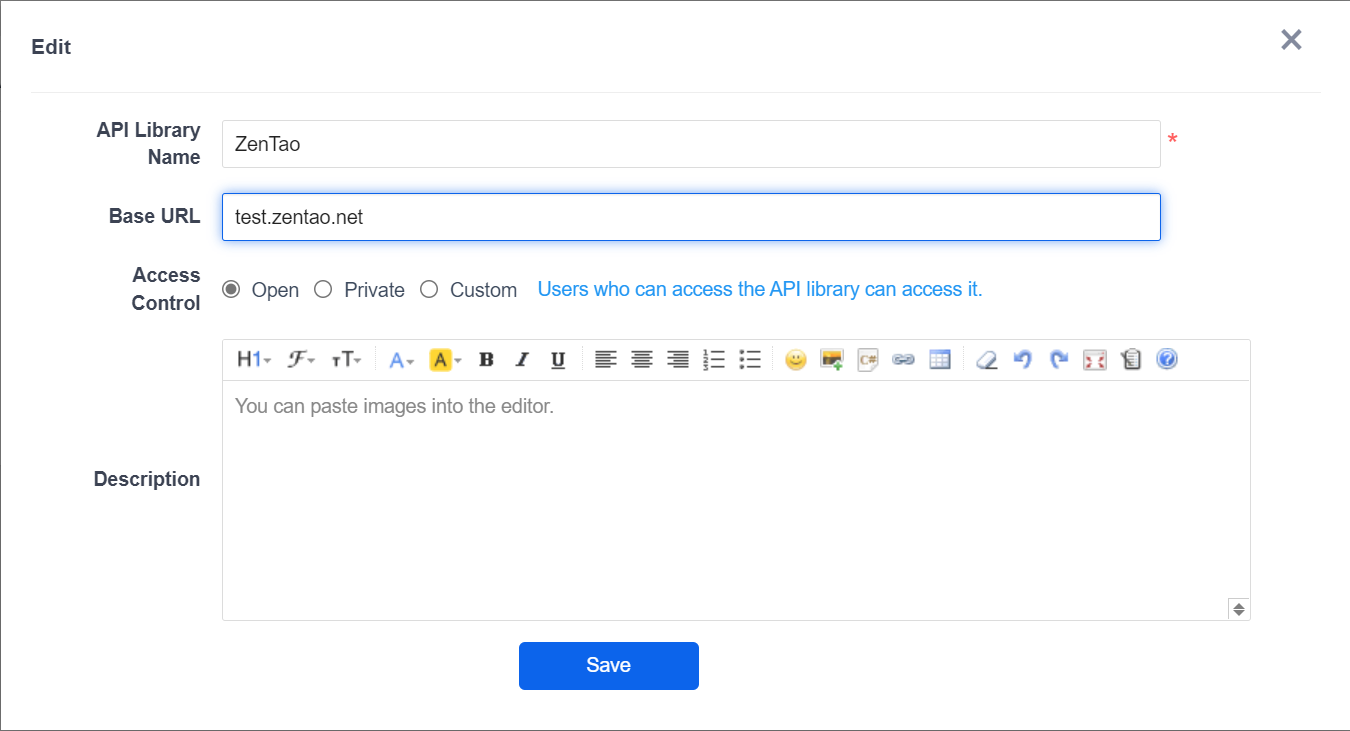
Task: Insert a hyperlink with the chain icon
Action: point(903,360)
